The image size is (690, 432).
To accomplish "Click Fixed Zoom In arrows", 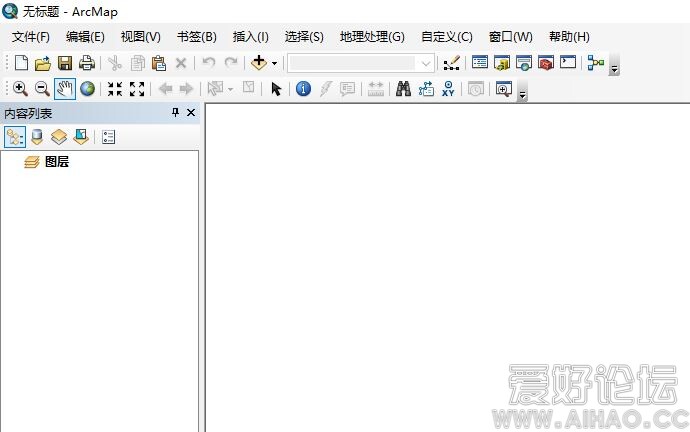I will tap(115, 89).
